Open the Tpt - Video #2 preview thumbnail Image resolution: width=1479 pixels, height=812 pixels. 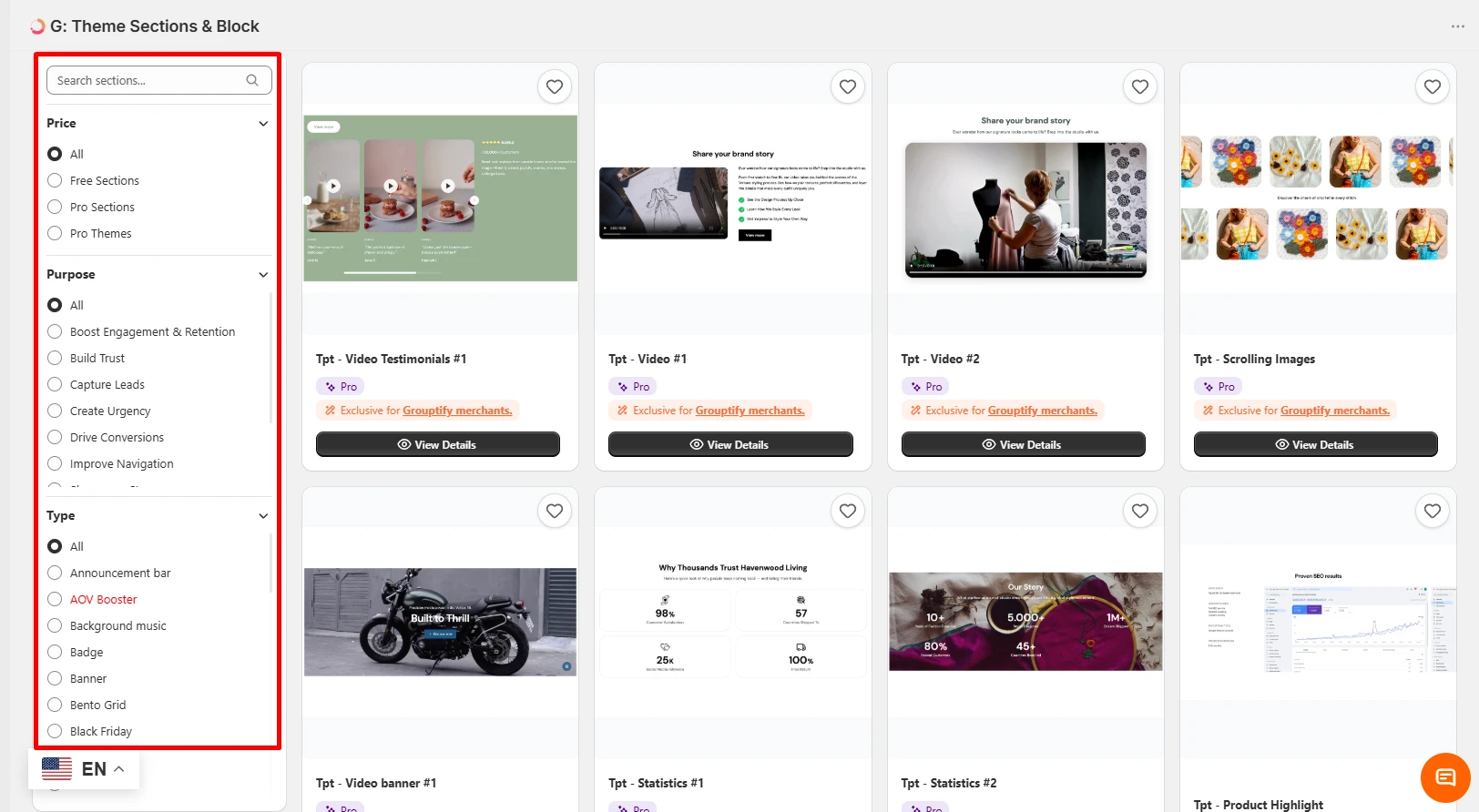[x=1025, y=199]
